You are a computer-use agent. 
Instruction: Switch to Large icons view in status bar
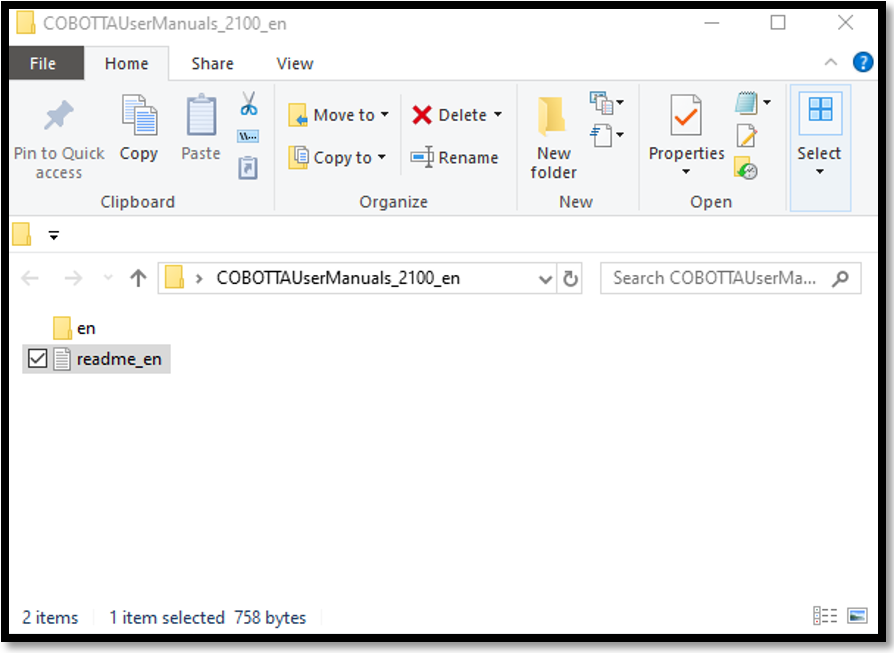click(x=858, y=616)
